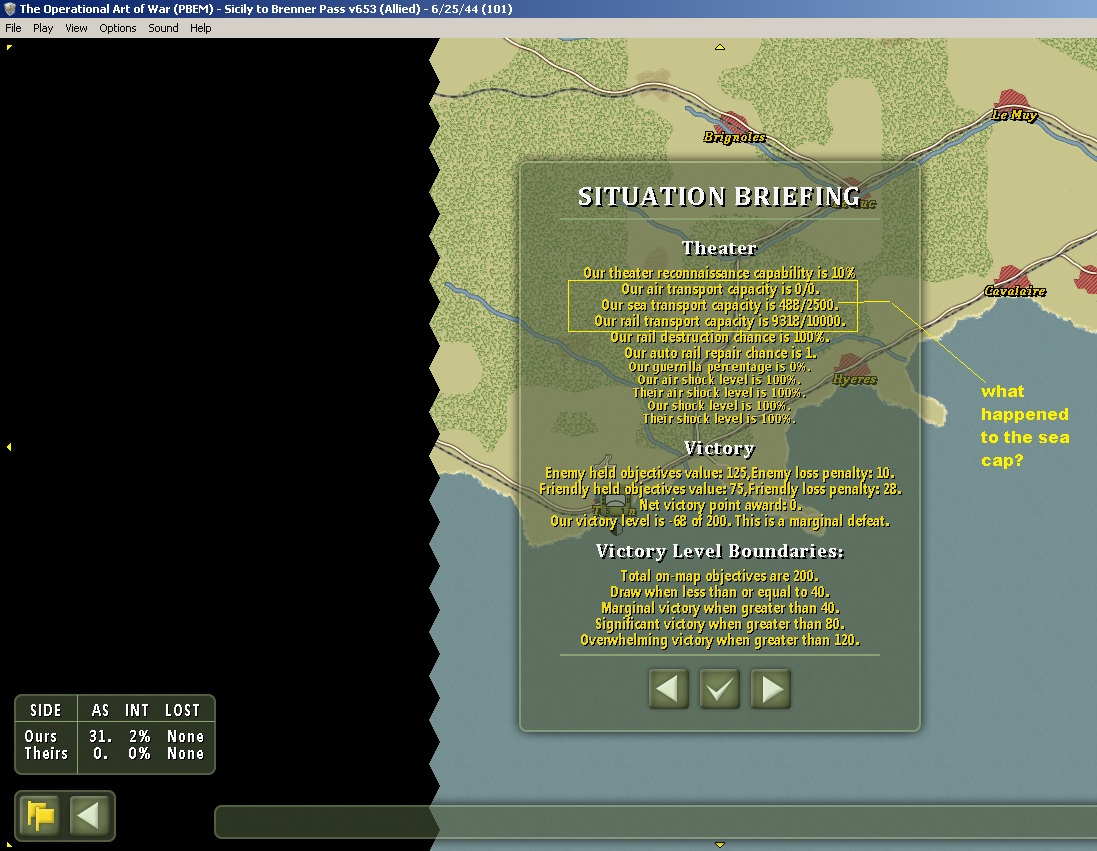Click the 'SIDE' column header

click(x=45, y=710)
